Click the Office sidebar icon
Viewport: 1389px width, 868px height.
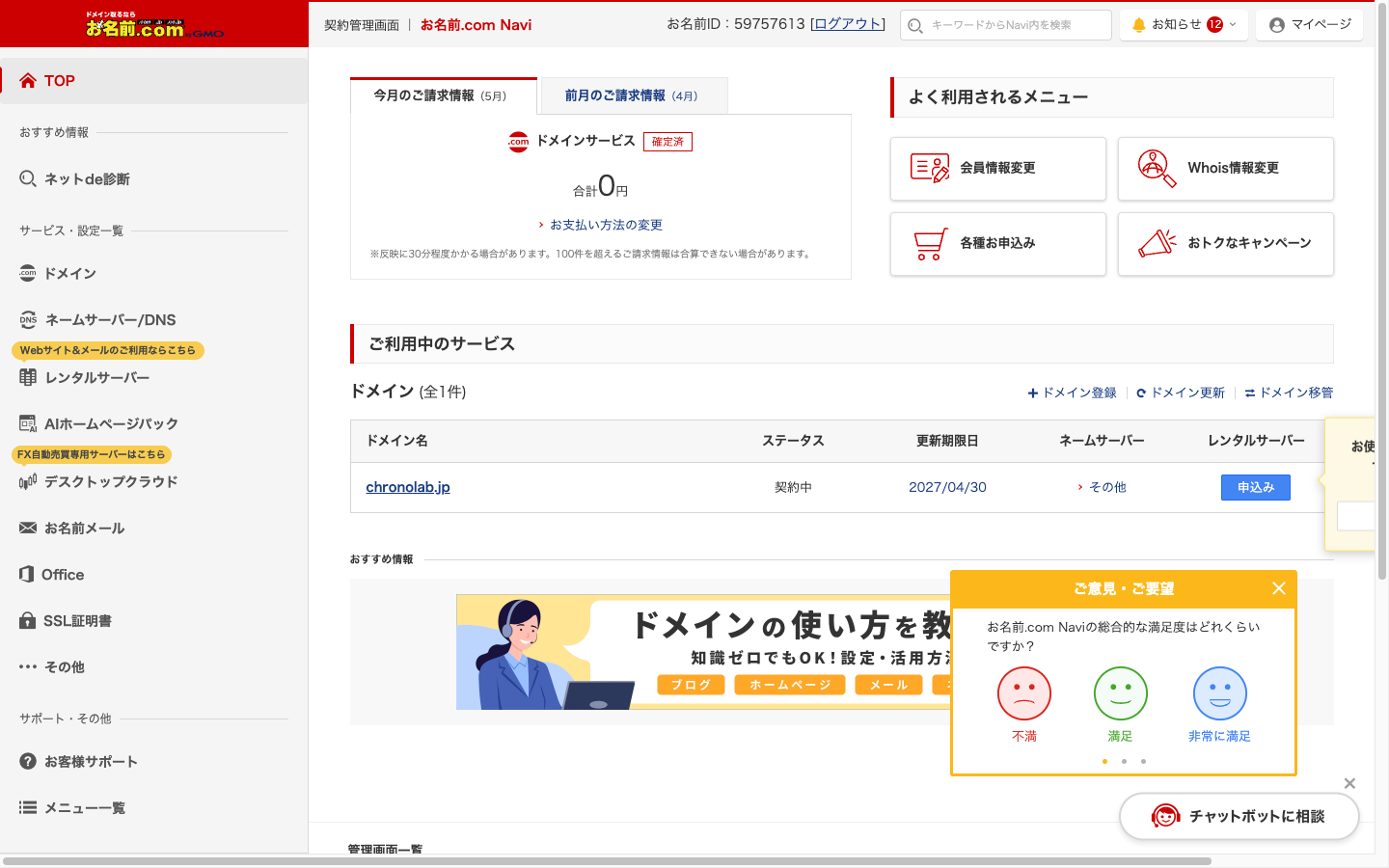(x=27, y=574)
